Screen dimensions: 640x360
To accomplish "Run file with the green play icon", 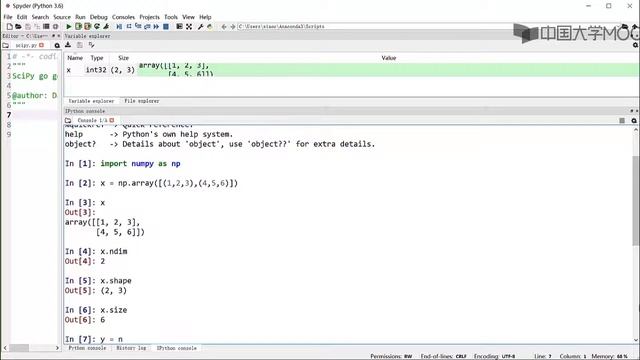I will coord(69,27).
